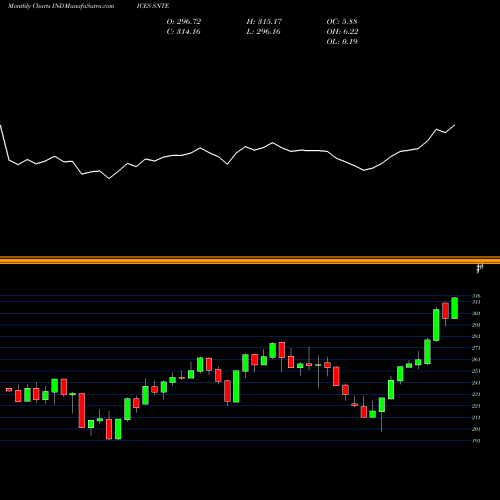Click the 316 price axis label
Viewport: 500px width, 500px height.
pyautogui.click(x=476, y=296)
